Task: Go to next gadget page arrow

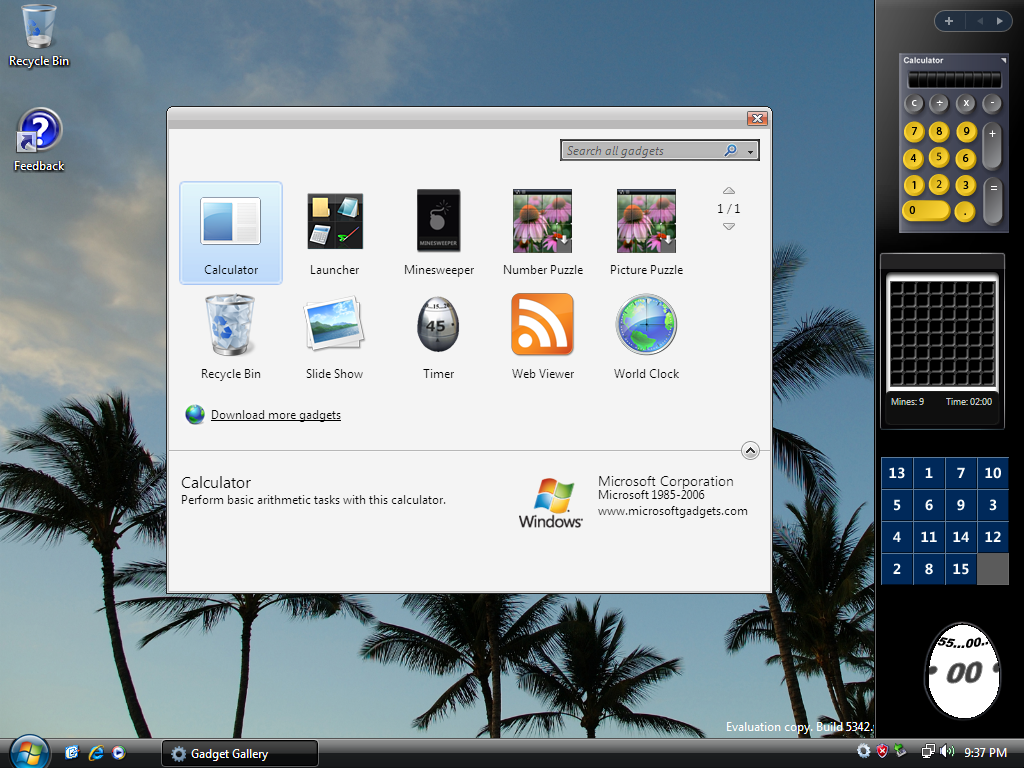Action: click(729, 227)
